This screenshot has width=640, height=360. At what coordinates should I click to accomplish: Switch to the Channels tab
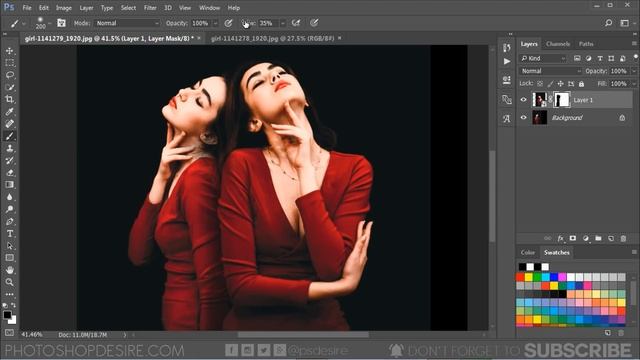(x=558, y=44)
